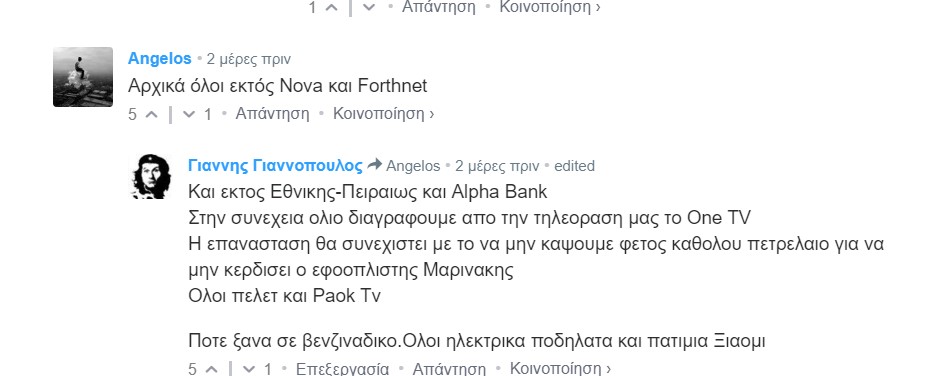Open Γιαννης Γιαννοπουλος's profile from his name
The width and height of the screenshot is (936, 376).
(x=275, y=165)
